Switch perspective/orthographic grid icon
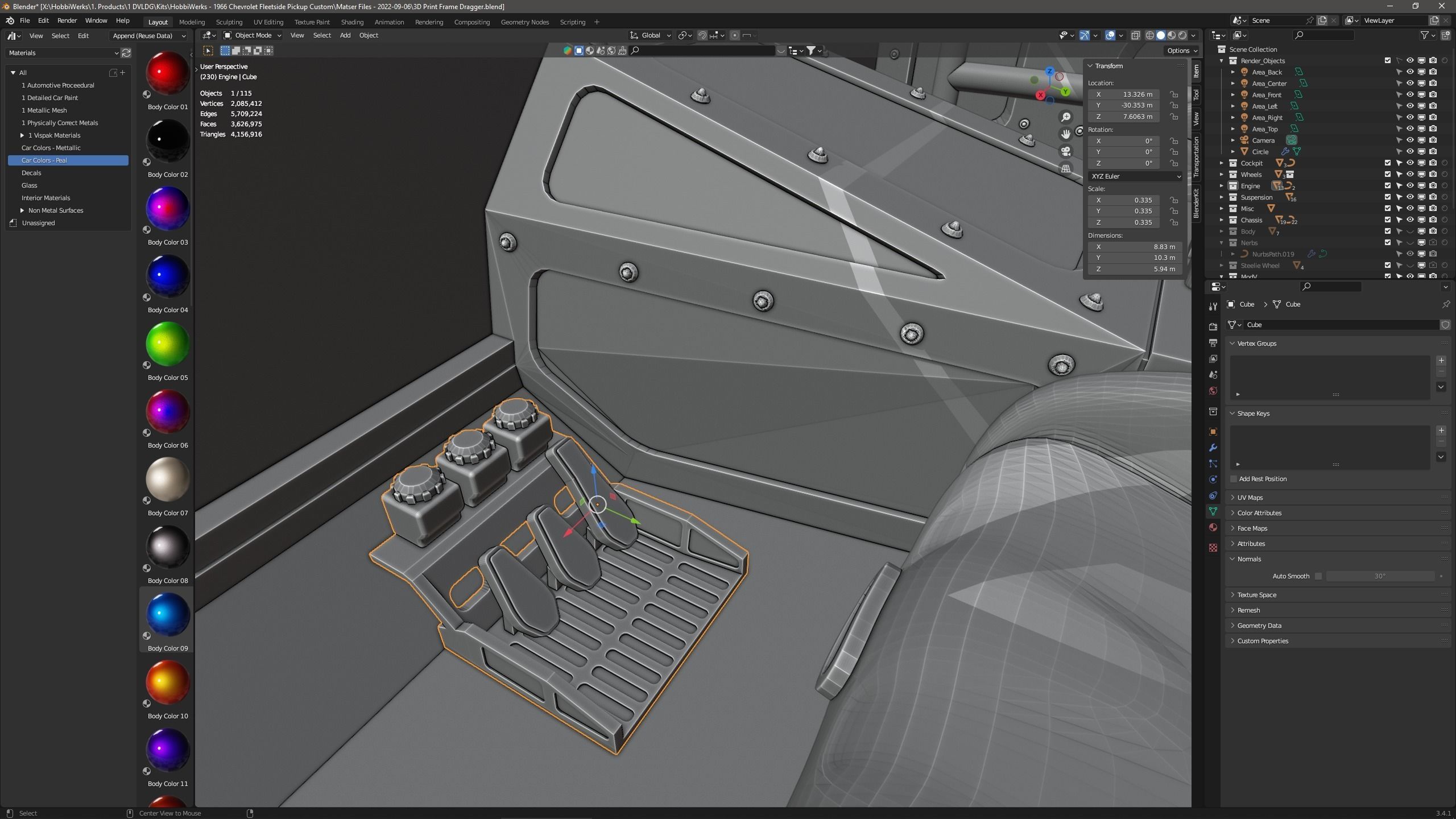This screenshot has width=1456, height=819. [1066, 168]
